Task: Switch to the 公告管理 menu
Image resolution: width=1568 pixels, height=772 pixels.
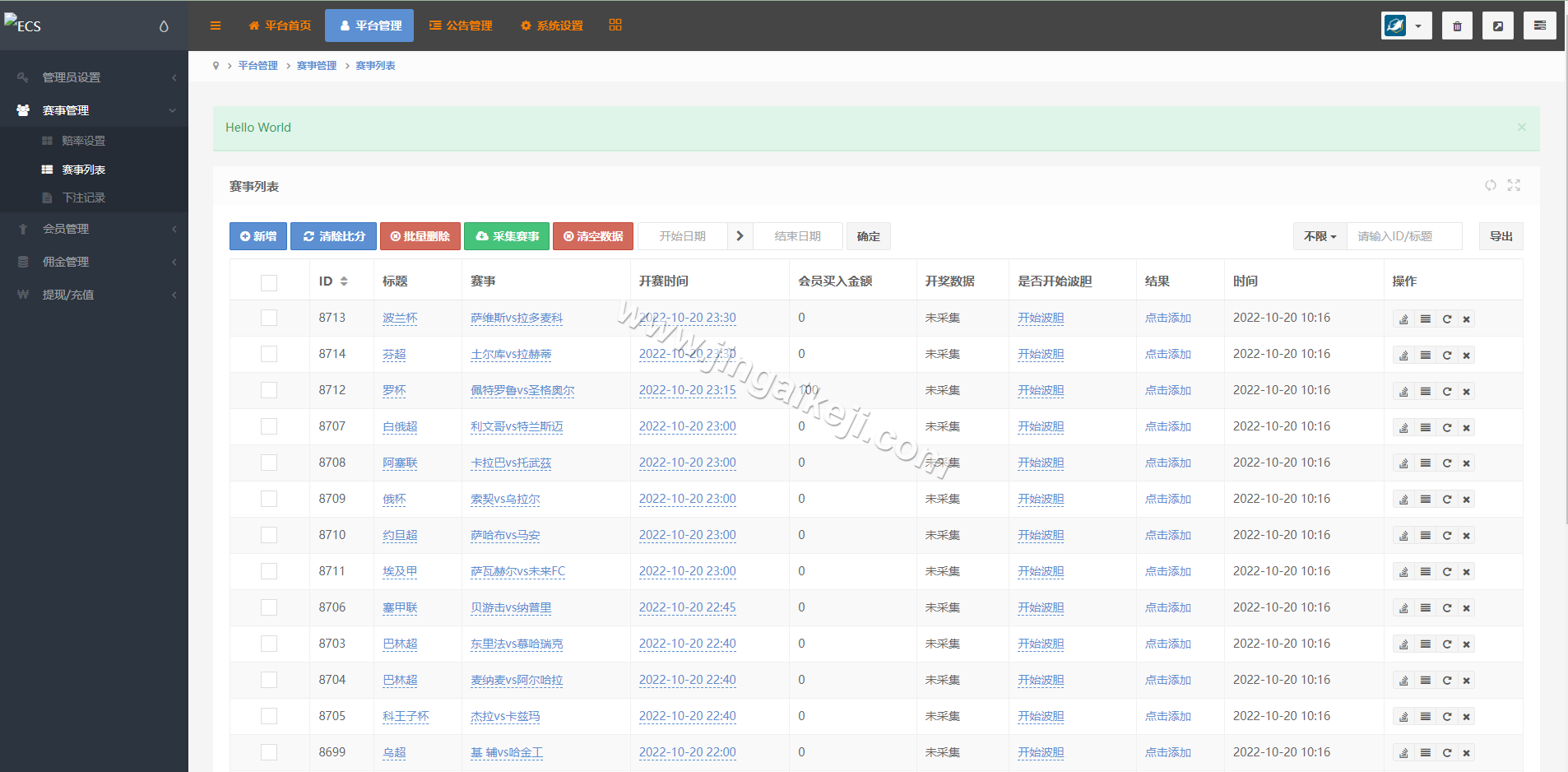Action: 461,26
